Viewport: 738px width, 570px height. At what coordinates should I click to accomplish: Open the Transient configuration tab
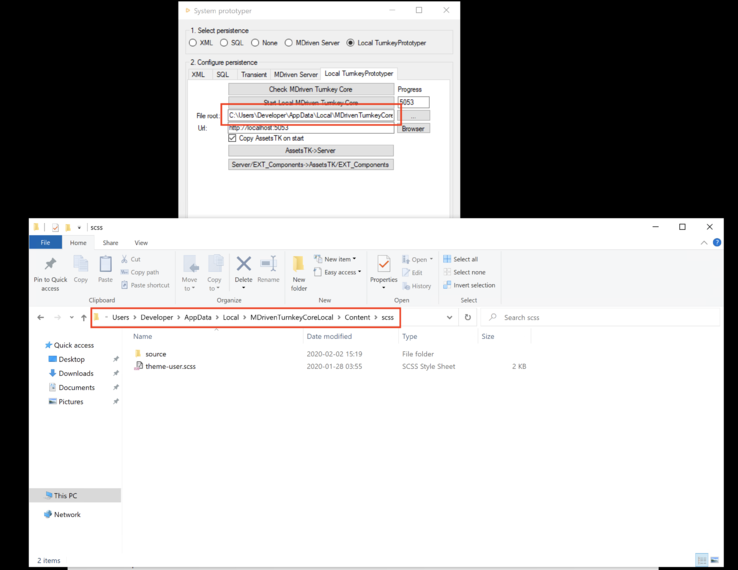(253, 74)
